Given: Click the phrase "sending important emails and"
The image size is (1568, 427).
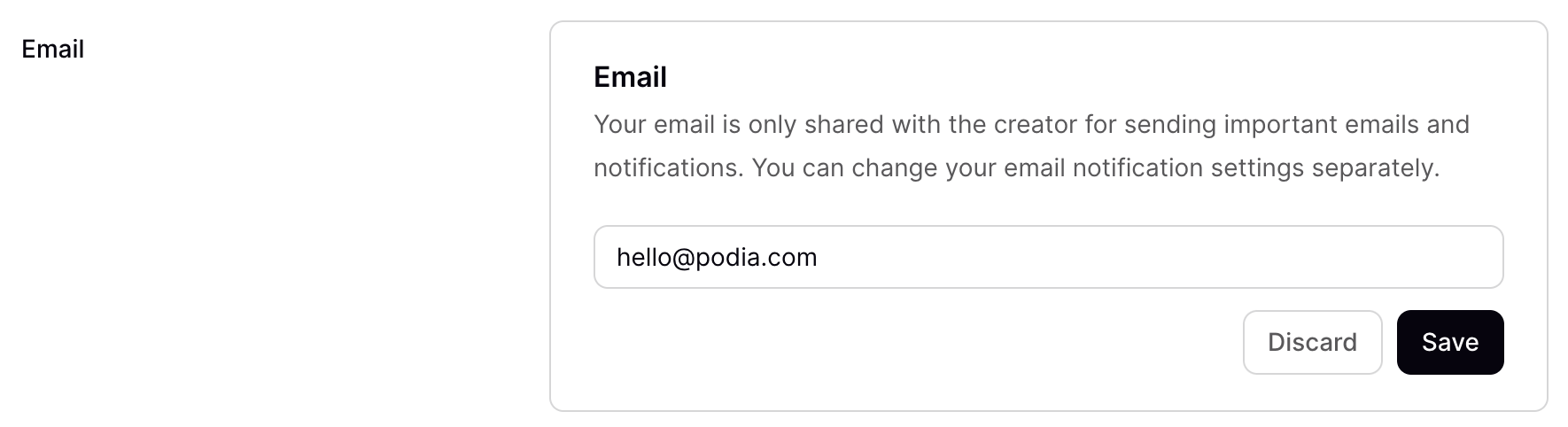Looking at the screenshot, I should [1297, 124].
